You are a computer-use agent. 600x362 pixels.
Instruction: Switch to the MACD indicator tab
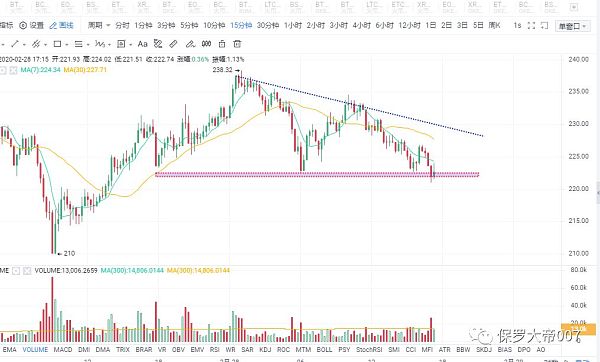[63, 349]
